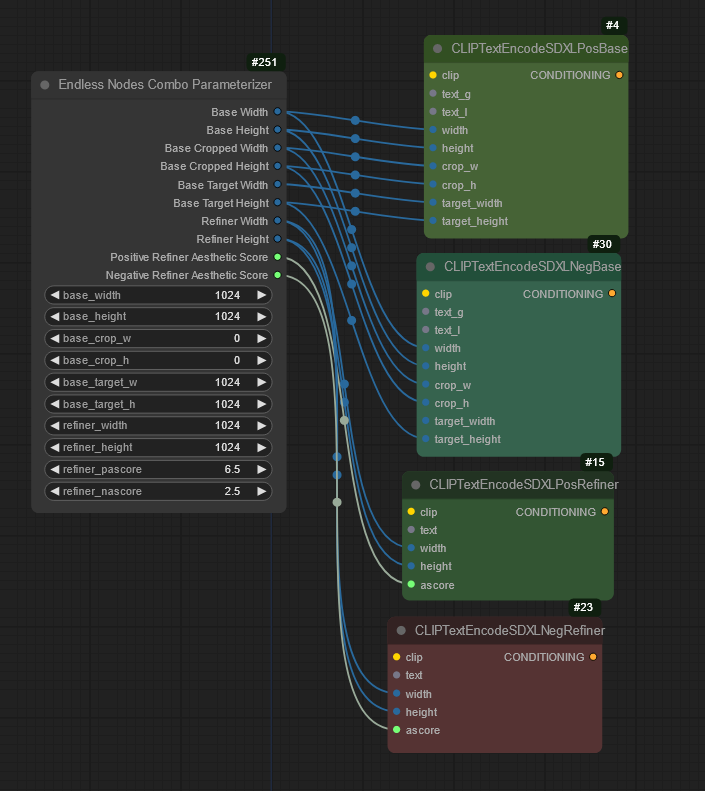Viewport: 705px width, 791px height.
Task: Click the Base Width output port
Action: [278, 112]
